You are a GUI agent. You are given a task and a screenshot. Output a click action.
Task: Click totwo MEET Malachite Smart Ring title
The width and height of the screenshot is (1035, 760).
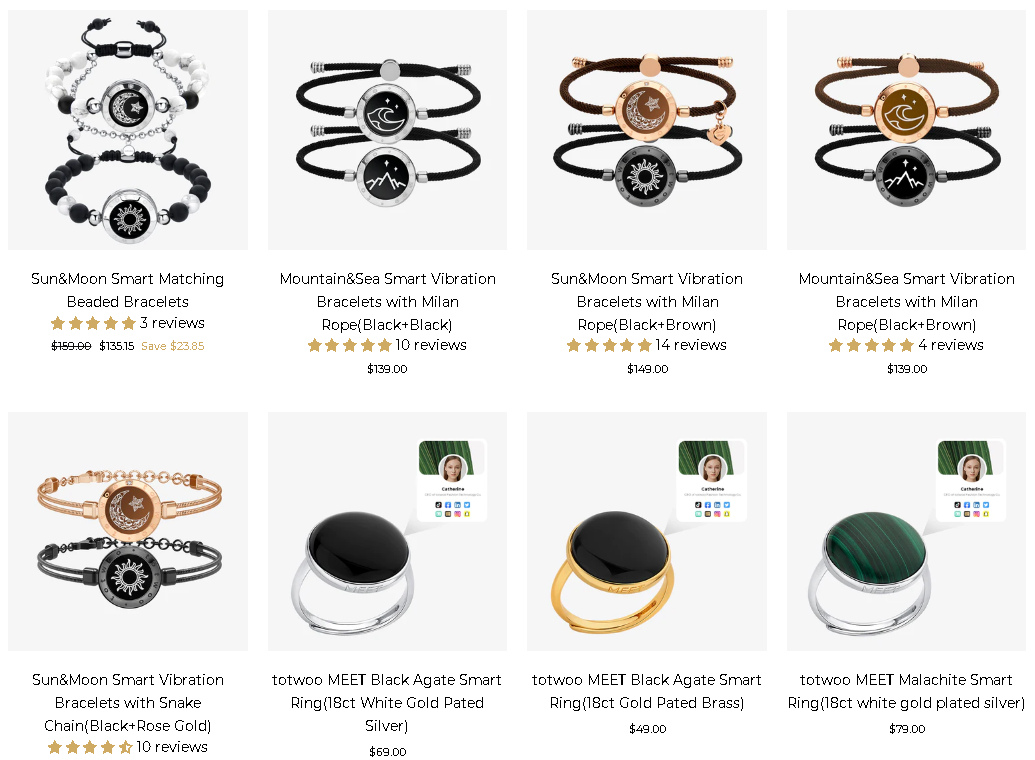point(906,691)
